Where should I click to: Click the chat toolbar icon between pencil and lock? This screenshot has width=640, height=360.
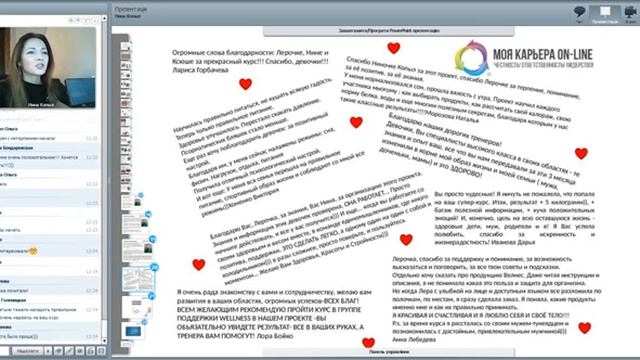(x=80, y=351)
